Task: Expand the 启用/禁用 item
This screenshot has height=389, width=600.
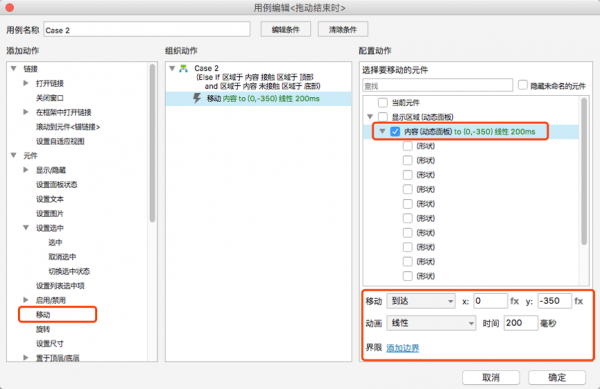Action: pos(26,300)
